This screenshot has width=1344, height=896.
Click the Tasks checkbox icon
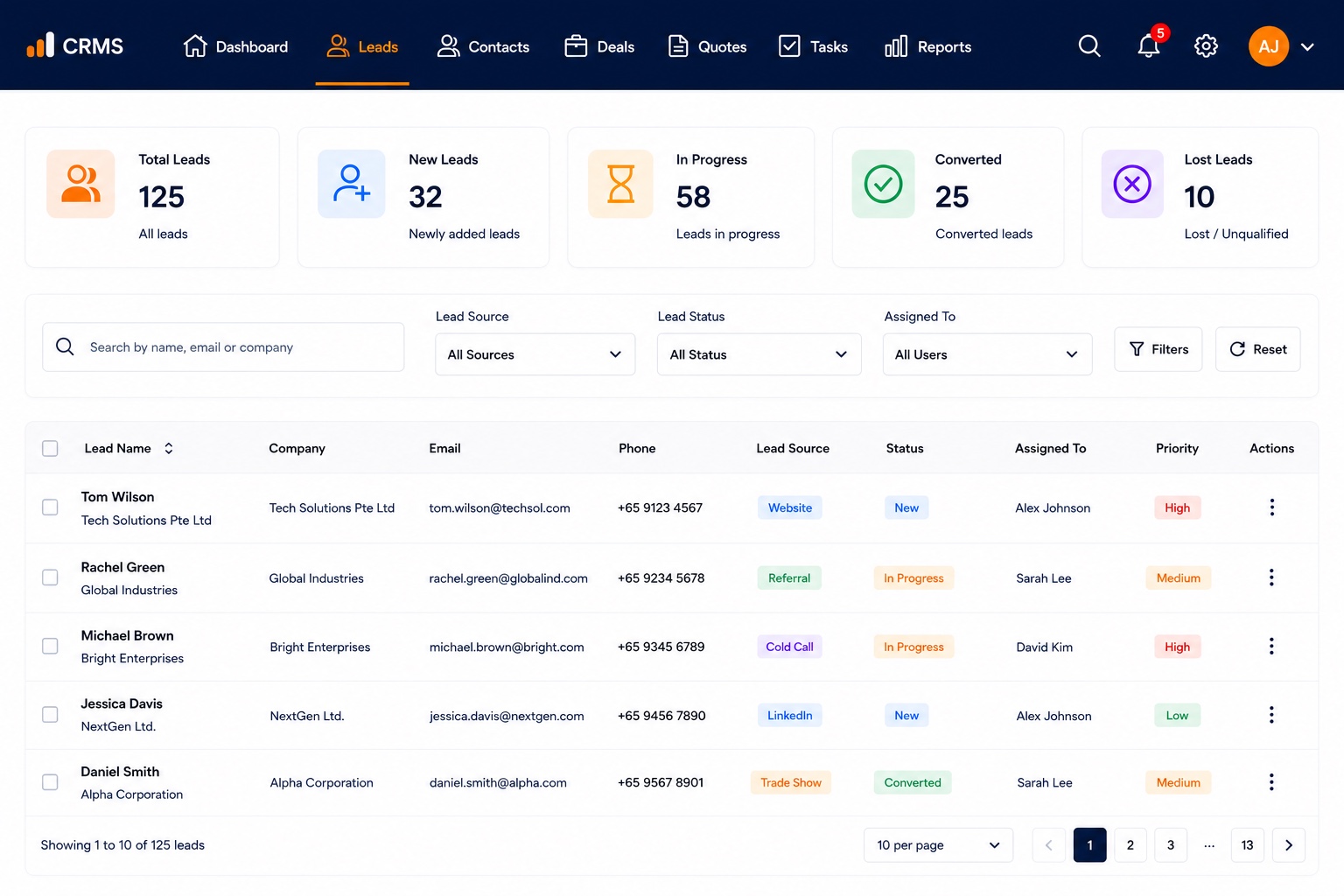point(789,46)
